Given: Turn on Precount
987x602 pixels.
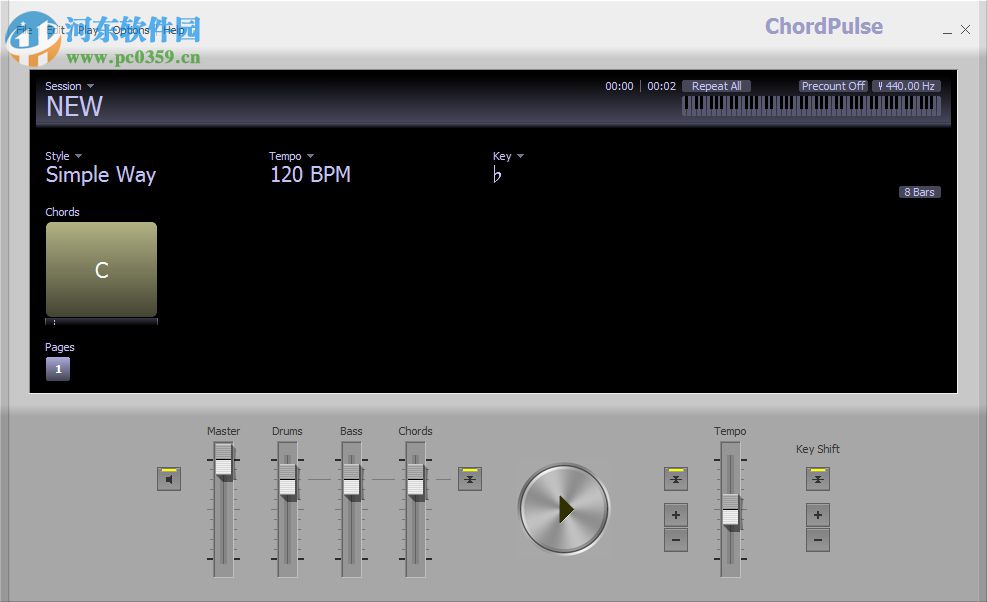Looking at the screenshot, I should point(833,86).
